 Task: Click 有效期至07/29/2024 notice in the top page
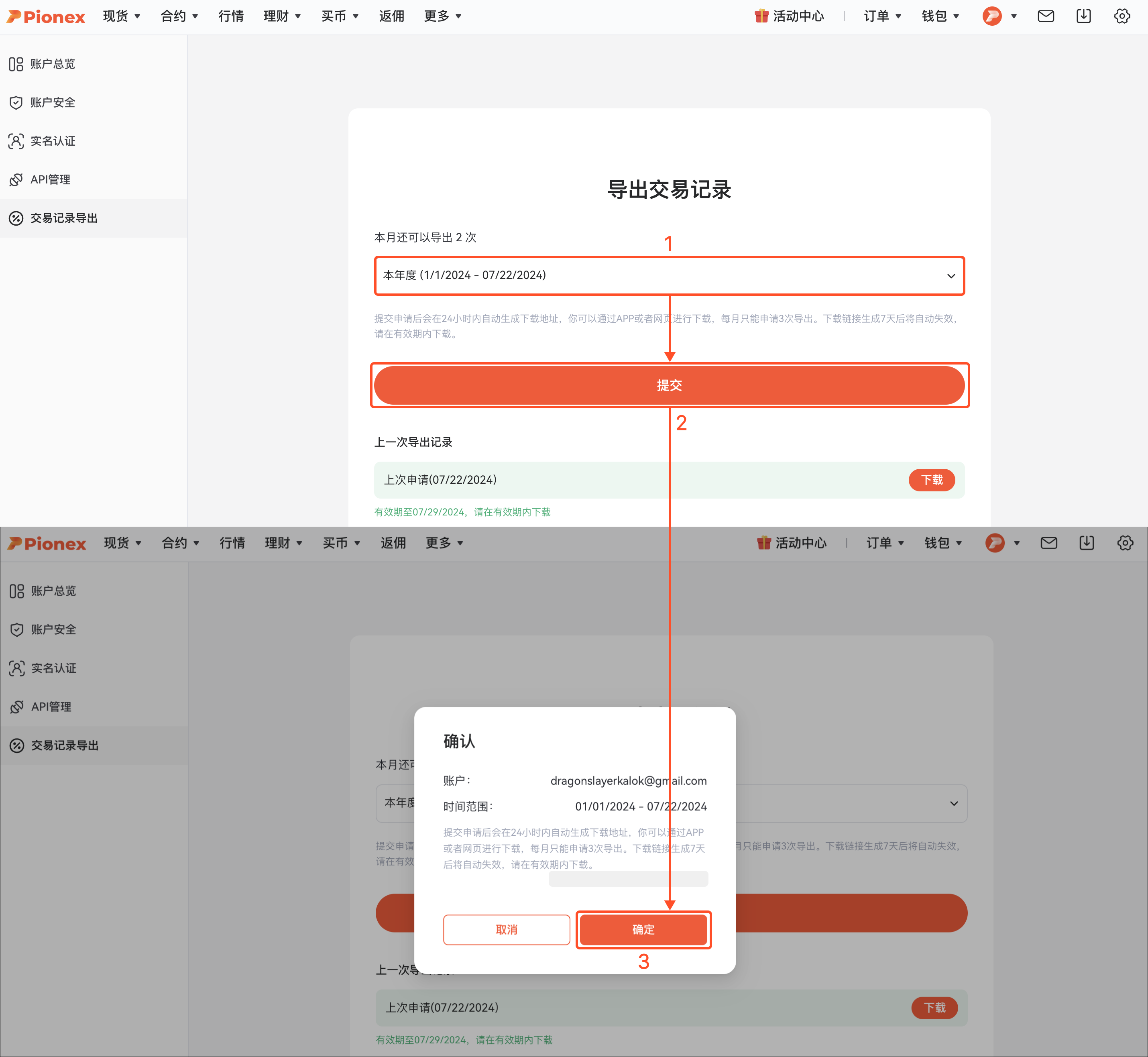462,512
